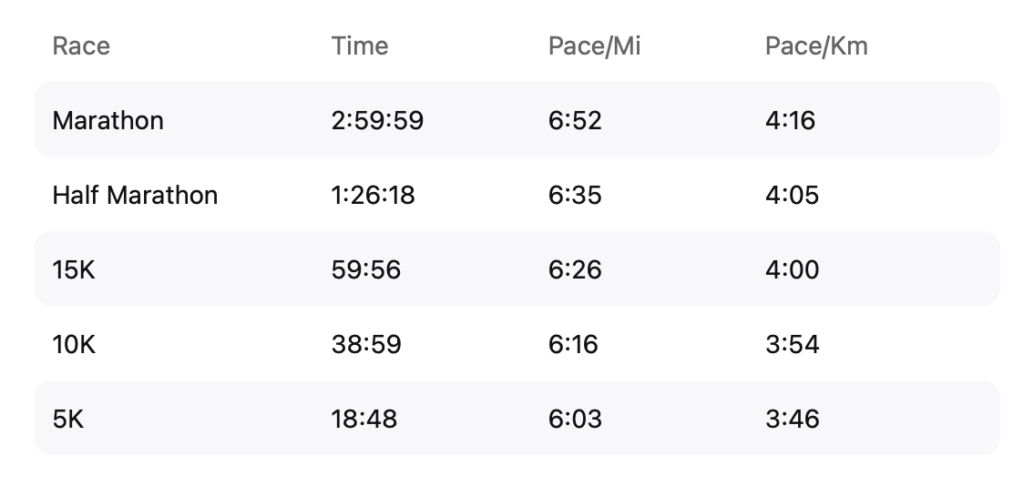This screenshot has width=1024, height=486.
Task: Click the half marathon mile pace 6:35
Action: pos(575,195)
